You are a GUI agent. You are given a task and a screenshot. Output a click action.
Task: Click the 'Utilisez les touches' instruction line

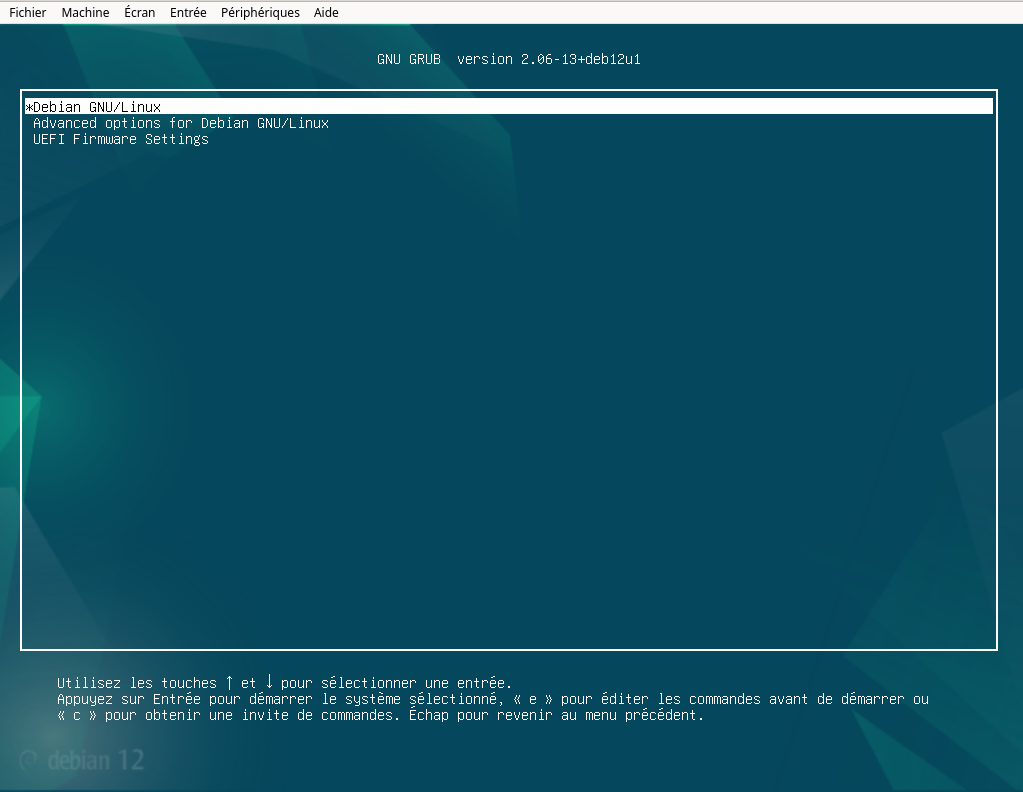click(284, 683)
